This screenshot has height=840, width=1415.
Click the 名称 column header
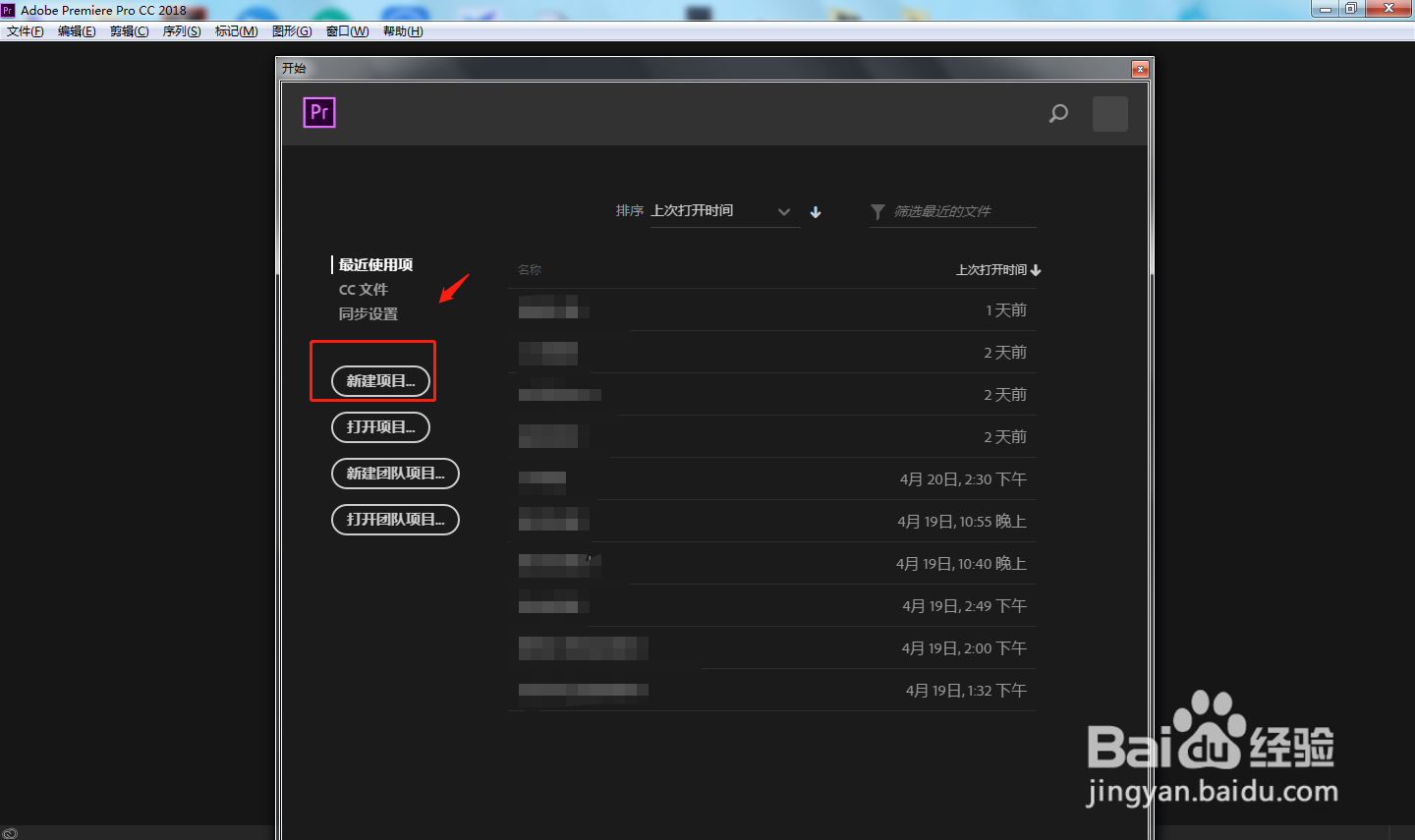coord(530,269)
